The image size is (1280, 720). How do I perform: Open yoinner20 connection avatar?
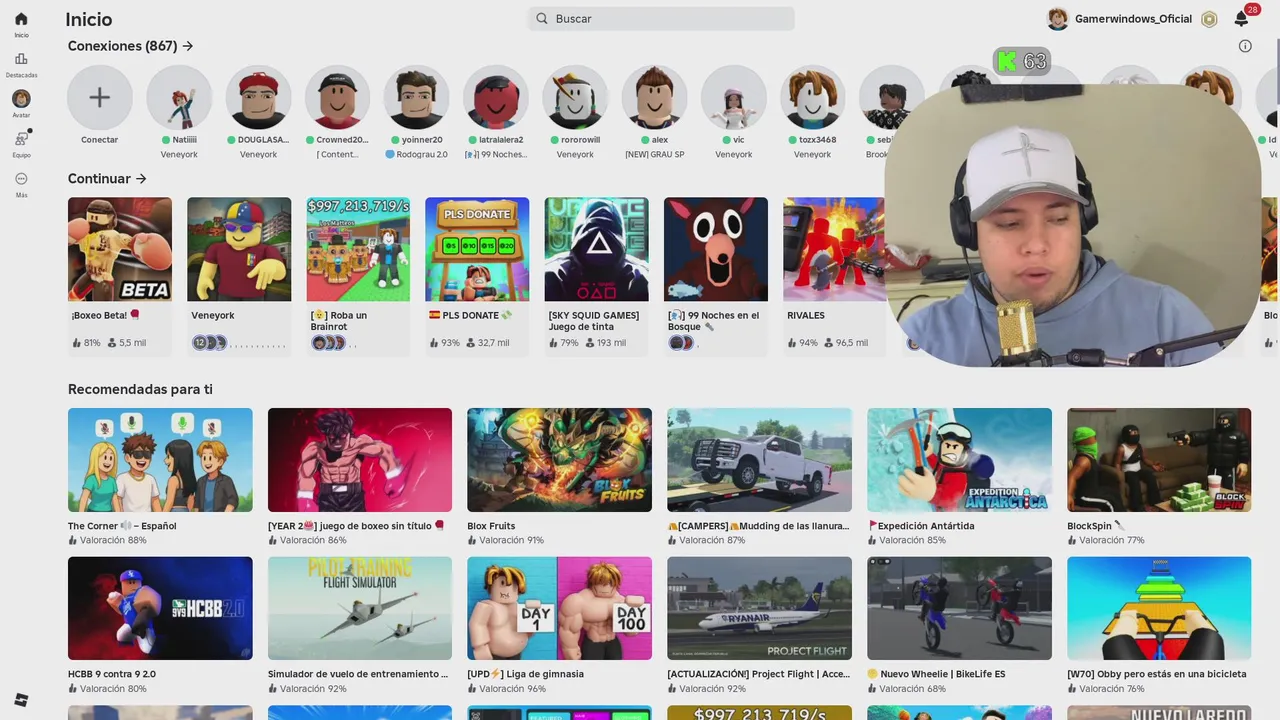tap(416, 98)
